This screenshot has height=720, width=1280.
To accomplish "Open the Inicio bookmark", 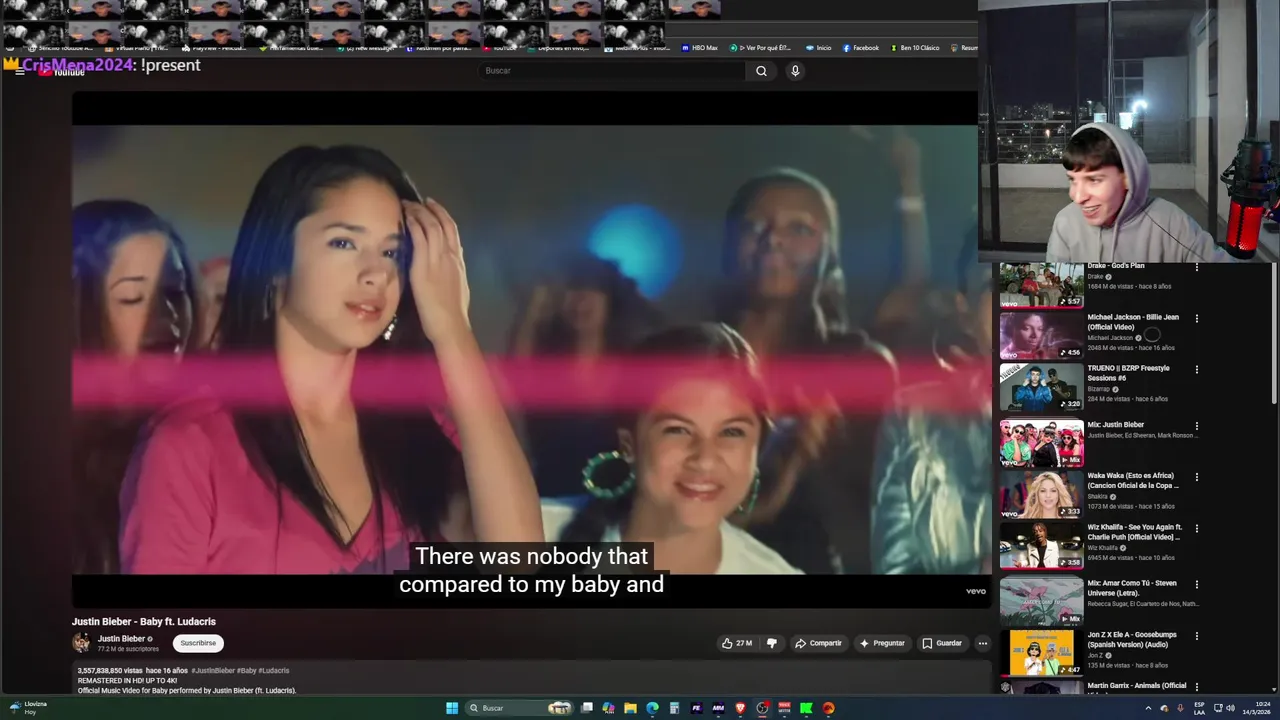I will pos(818,48).
